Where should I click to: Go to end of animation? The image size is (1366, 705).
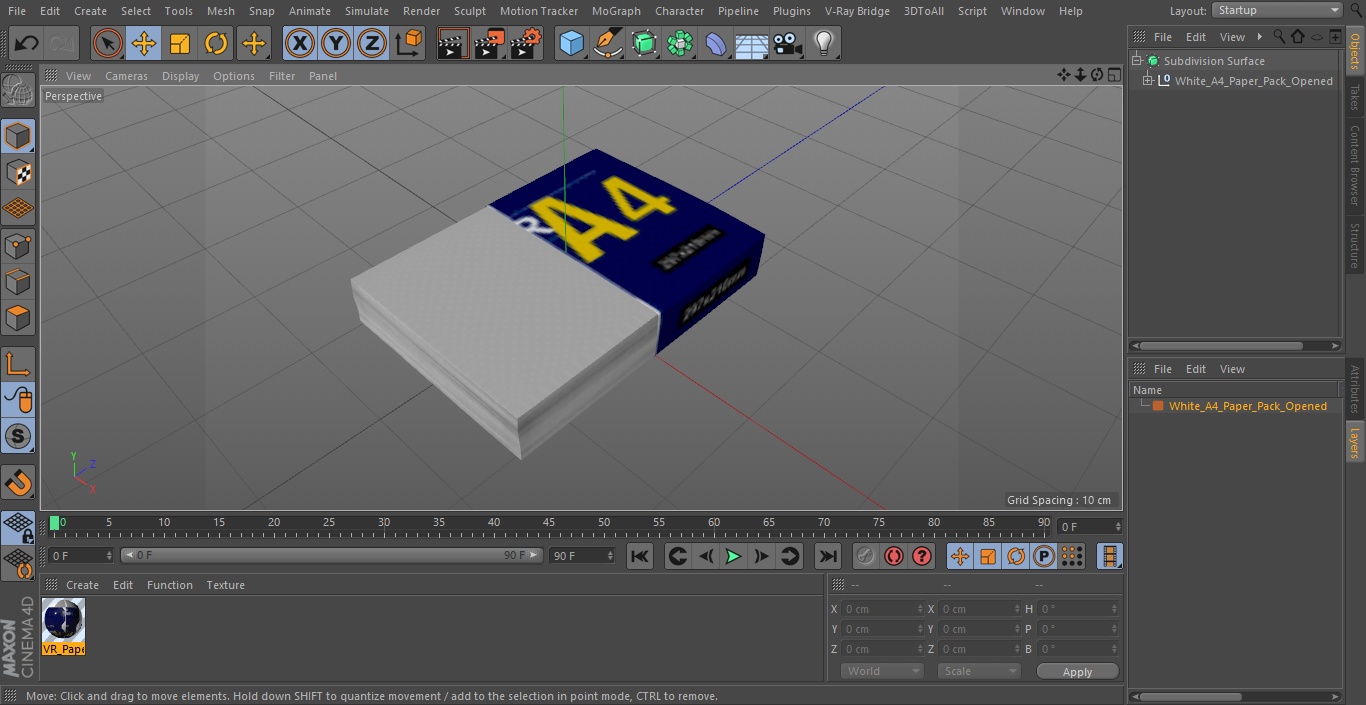click(x=828, y=556)
